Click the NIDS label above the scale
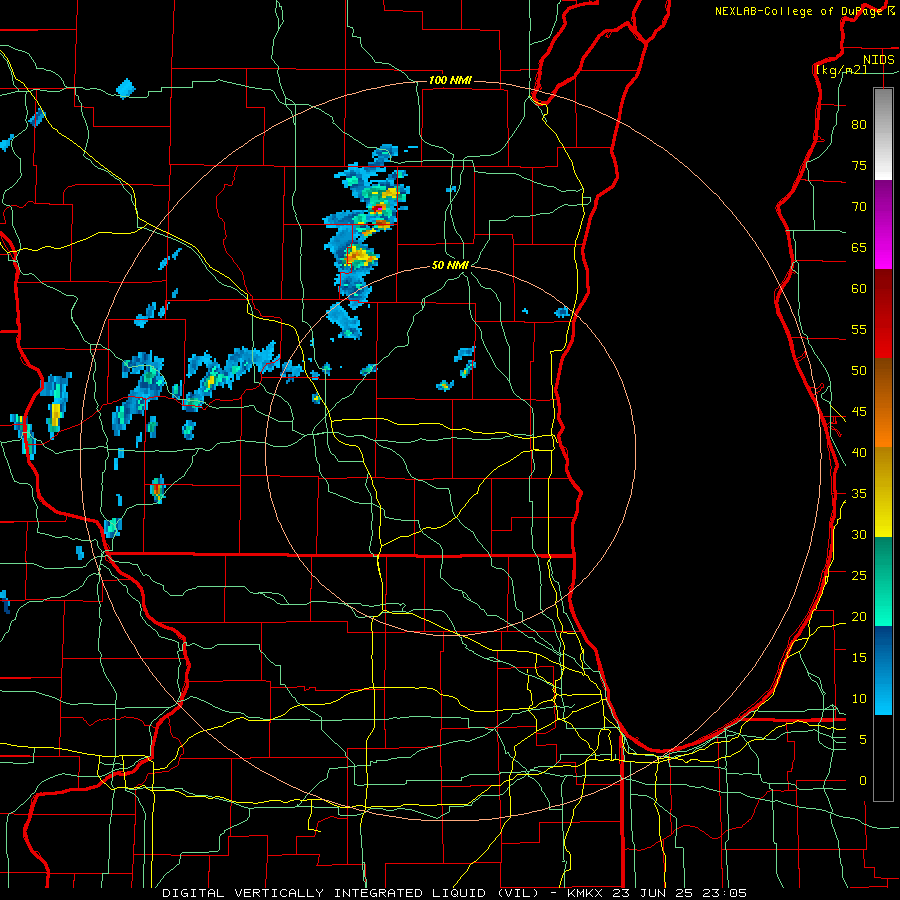The height and width of the screenshot is (900, 900). coord(879,60)
